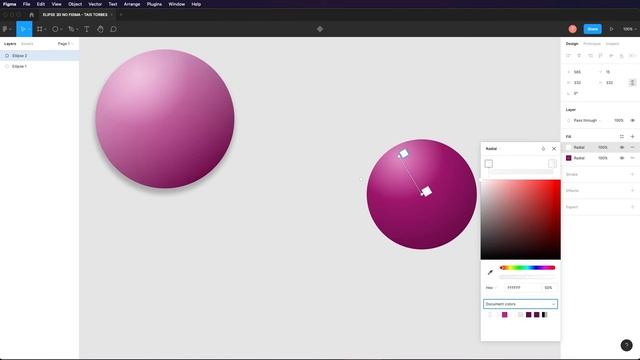Open the Plugins menu
640x360 pixels.
tap(154, 4)
